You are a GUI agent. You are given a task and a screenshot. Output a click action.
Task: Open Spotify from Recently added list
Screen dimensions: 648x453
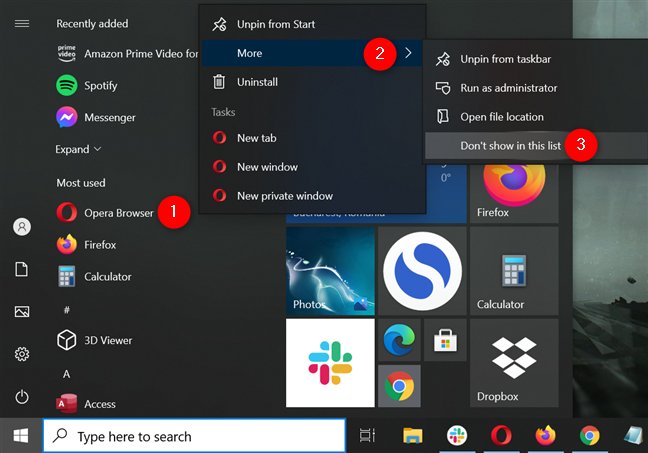[x=101, y=85]
